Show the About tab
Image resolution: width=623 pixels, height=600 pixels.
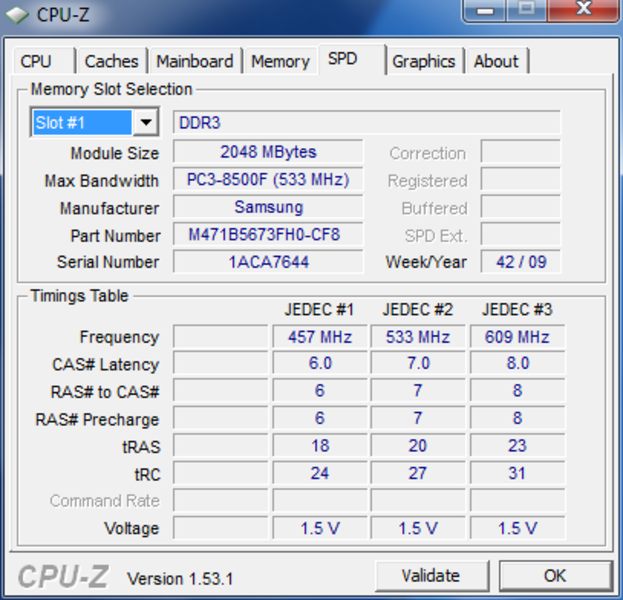(x=496, y=61)
